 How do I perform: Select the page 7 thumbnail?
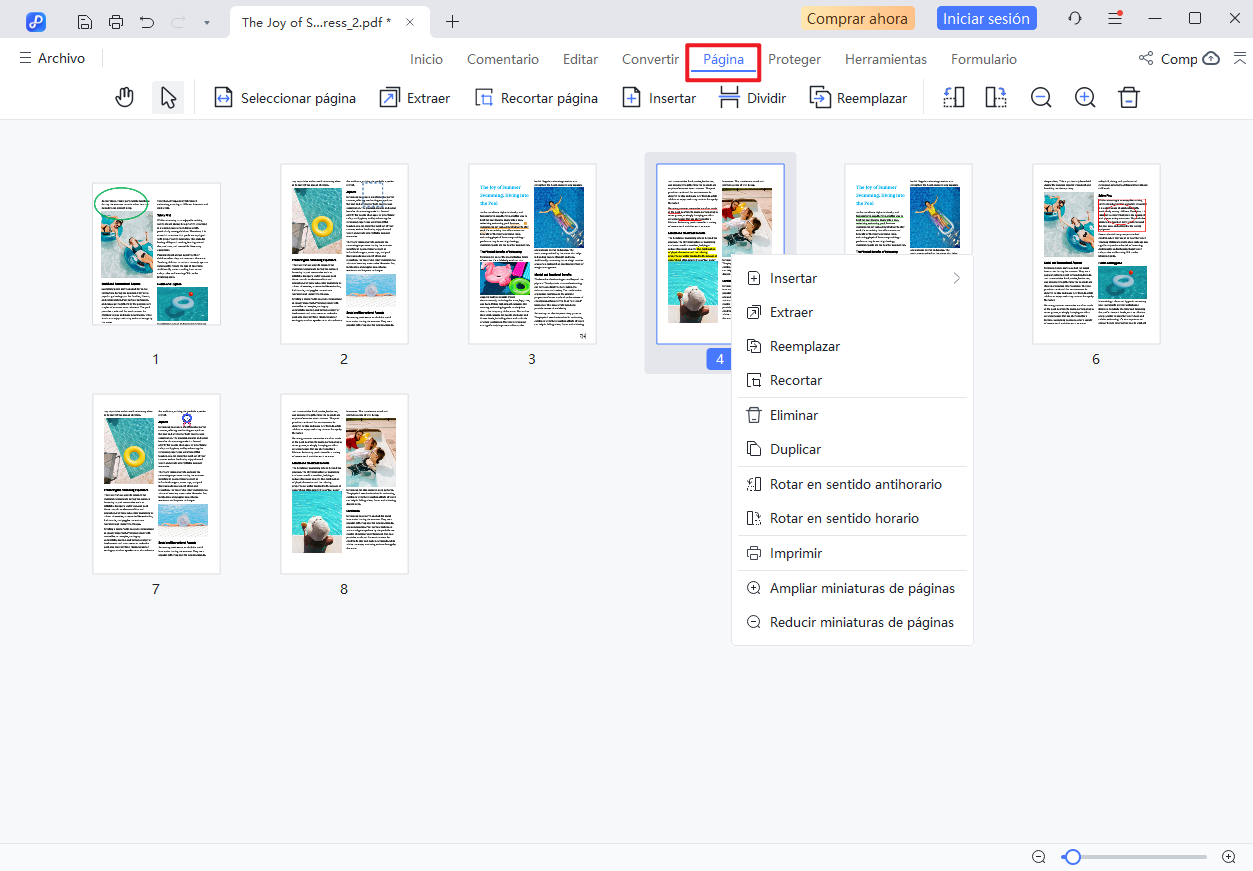coord(155,484)
